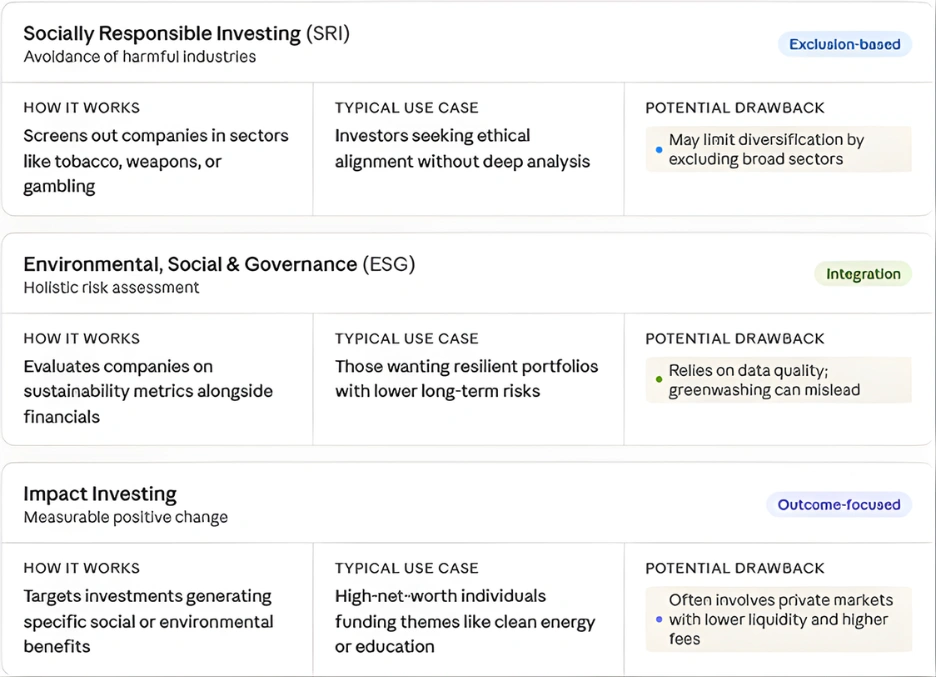936x677 pixels.
Task: Select the 'Often involves private markets' drawback note
Action: (779, 619)
